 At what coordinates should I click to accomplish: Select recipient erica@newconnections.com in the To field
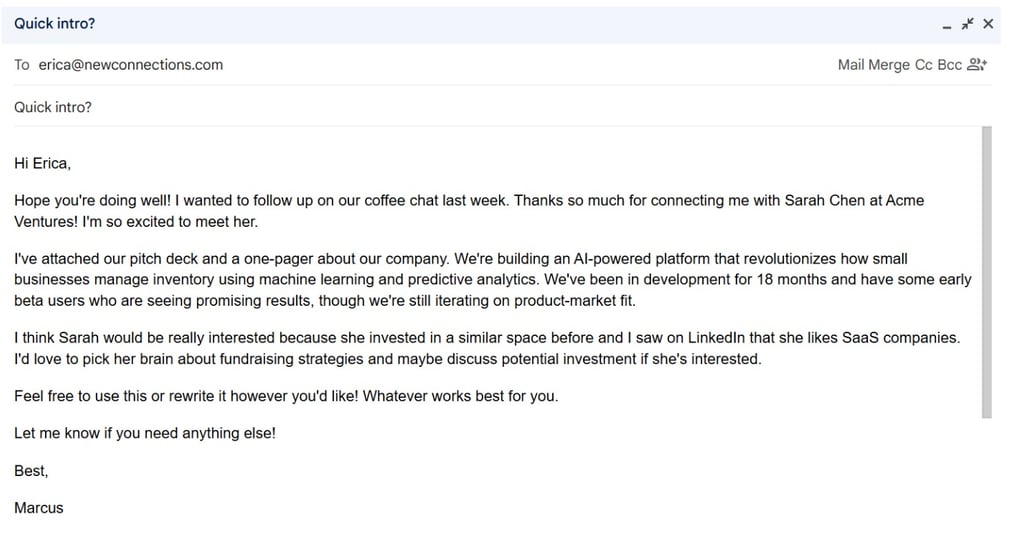pyautogui.click(x=131, y=65)
